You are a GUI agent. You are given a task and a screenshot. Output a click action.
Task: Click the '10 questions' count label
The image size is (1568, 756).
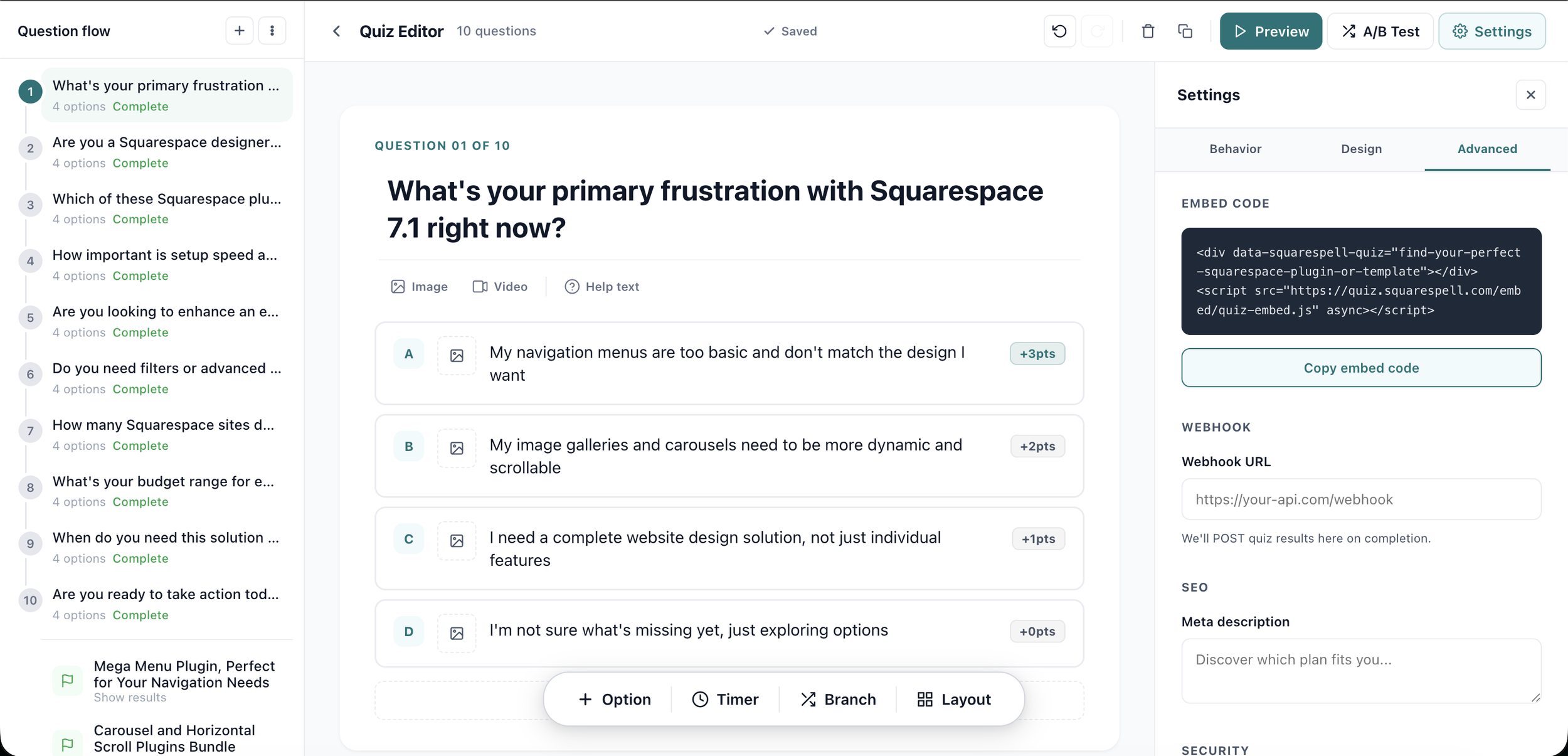click(x=496, y=31)
